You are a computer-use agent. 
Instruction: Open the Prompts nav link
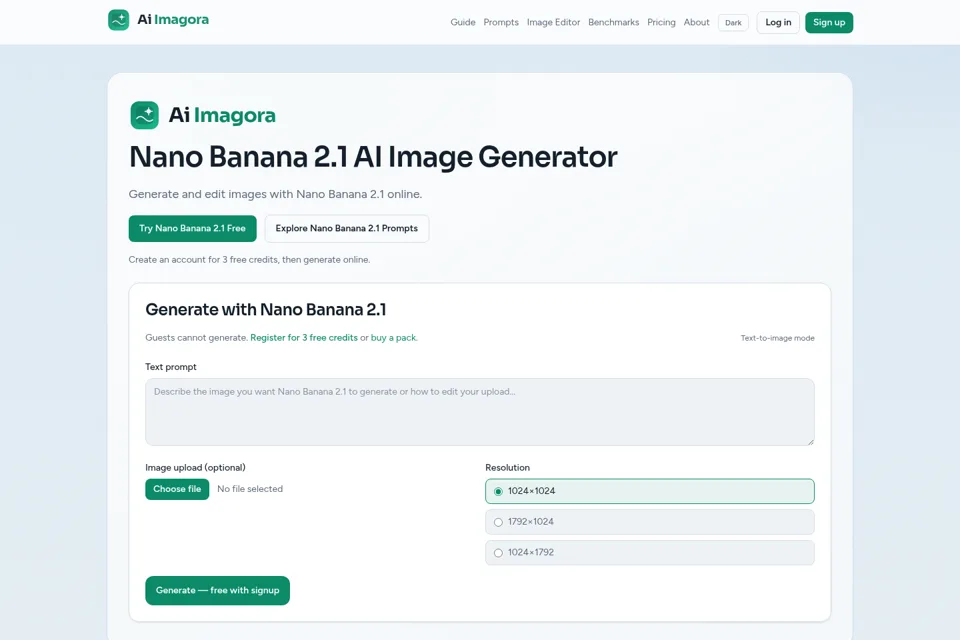tap(501, 22)
